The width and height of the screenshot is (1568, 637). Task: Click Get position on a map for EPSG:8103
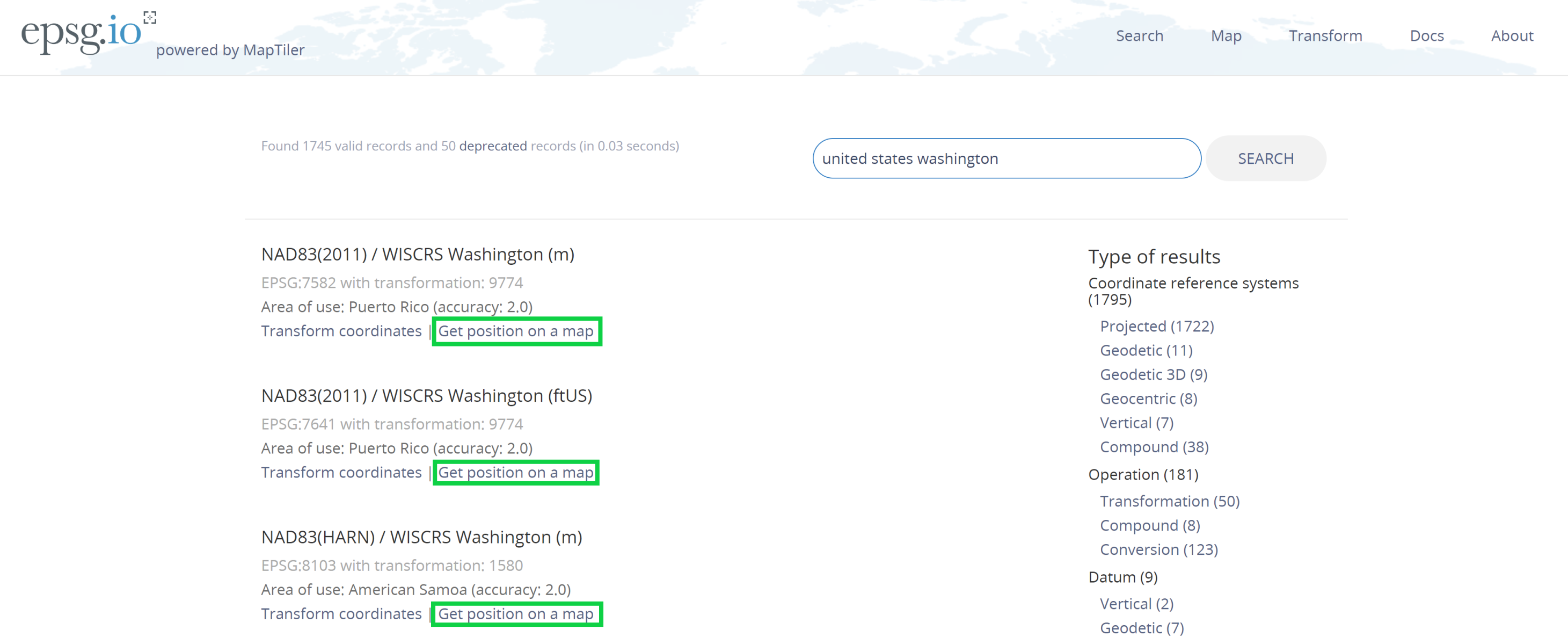tap(515, 614)
